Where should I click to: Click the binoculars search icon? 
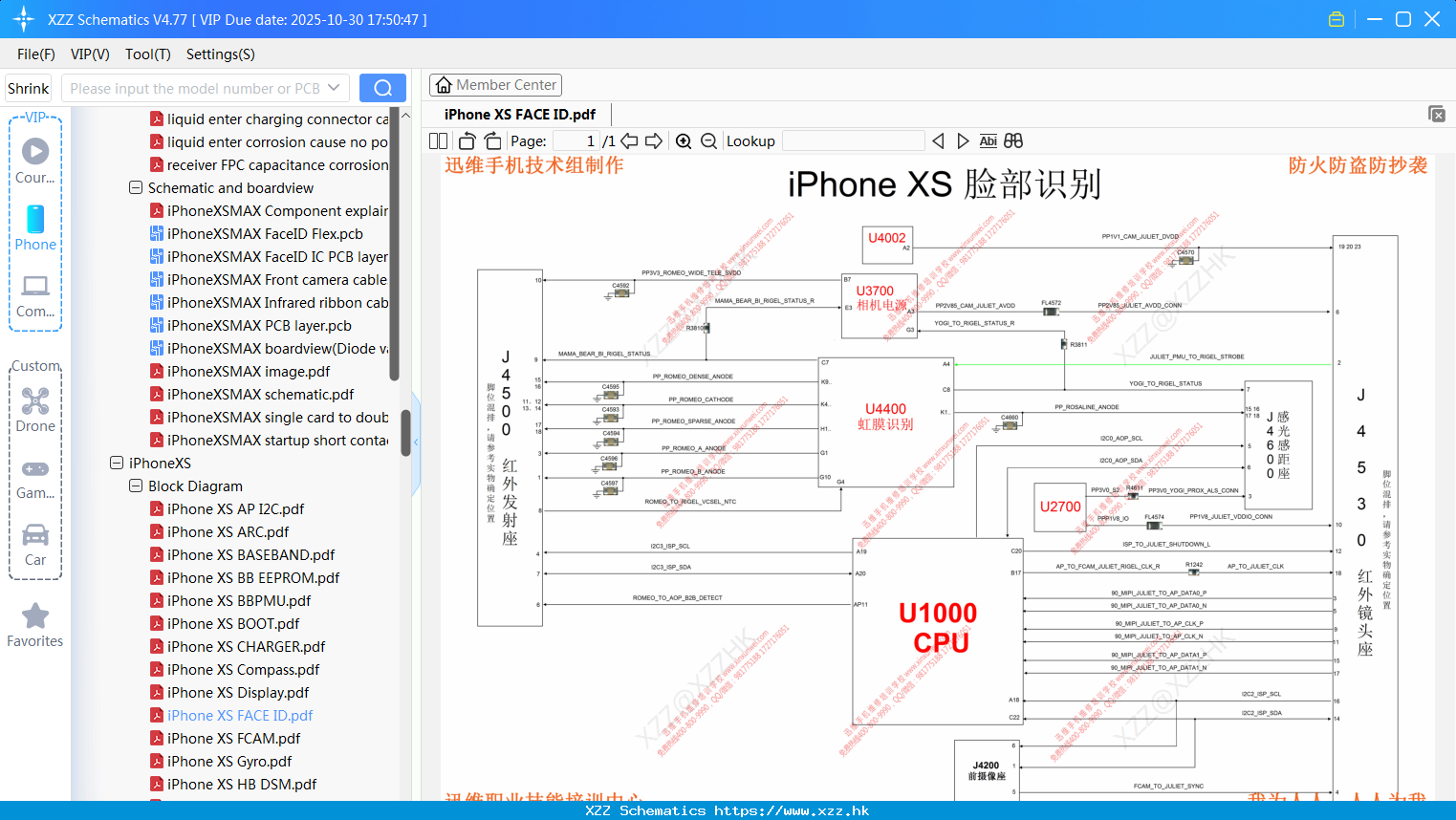(x=1013, y=140)
